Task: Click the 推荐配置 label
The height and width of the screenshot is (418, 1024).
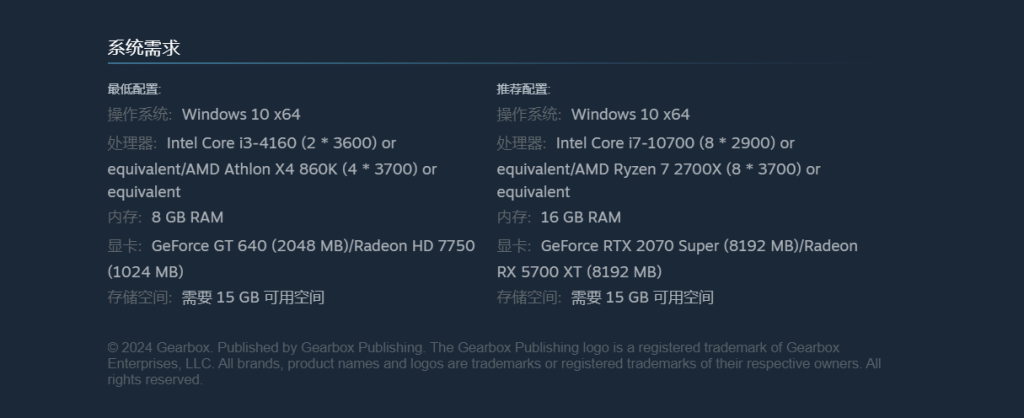Action: tap(523, 89)
